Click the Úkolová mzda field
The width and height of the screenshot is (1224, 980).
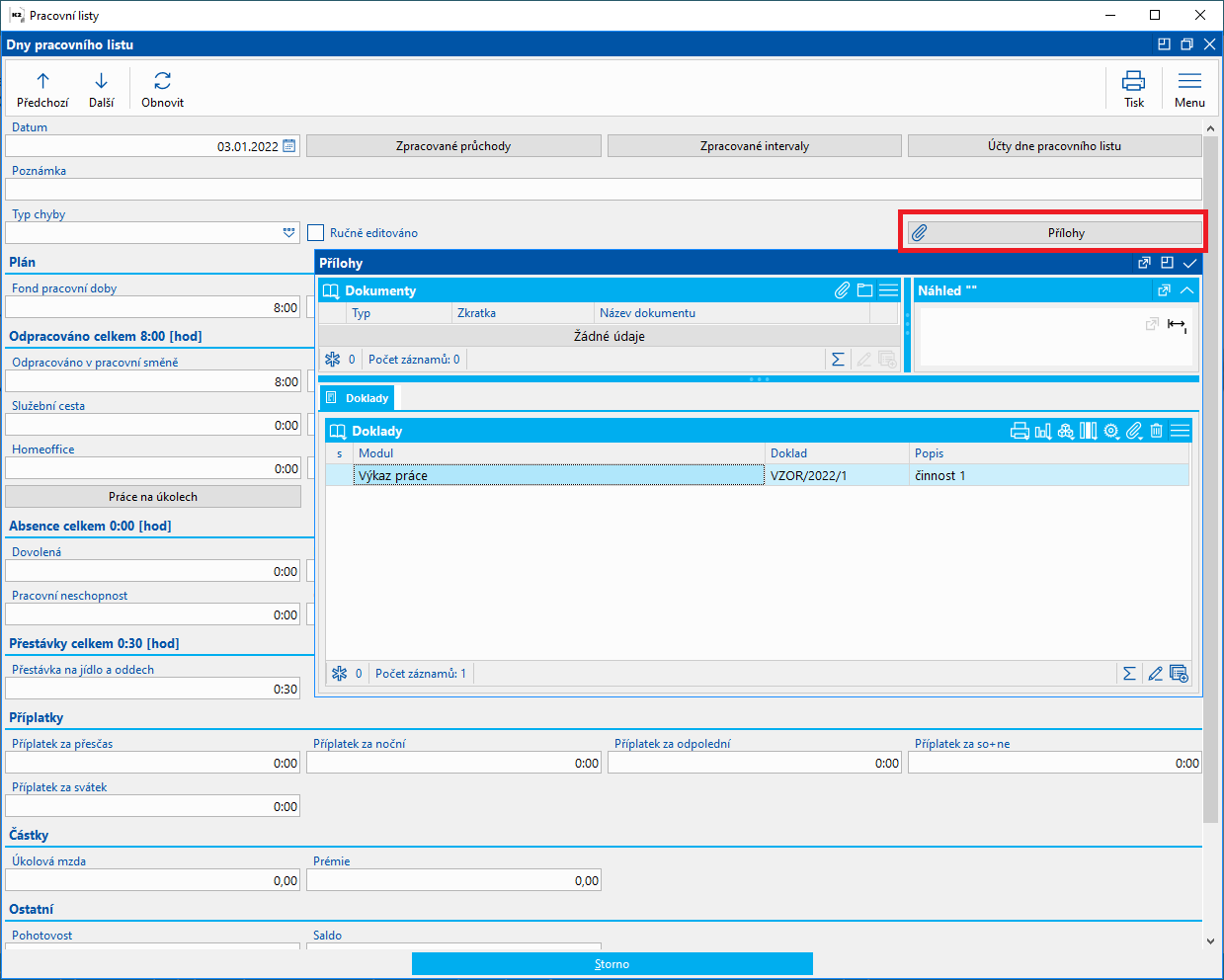click(153, 880)
